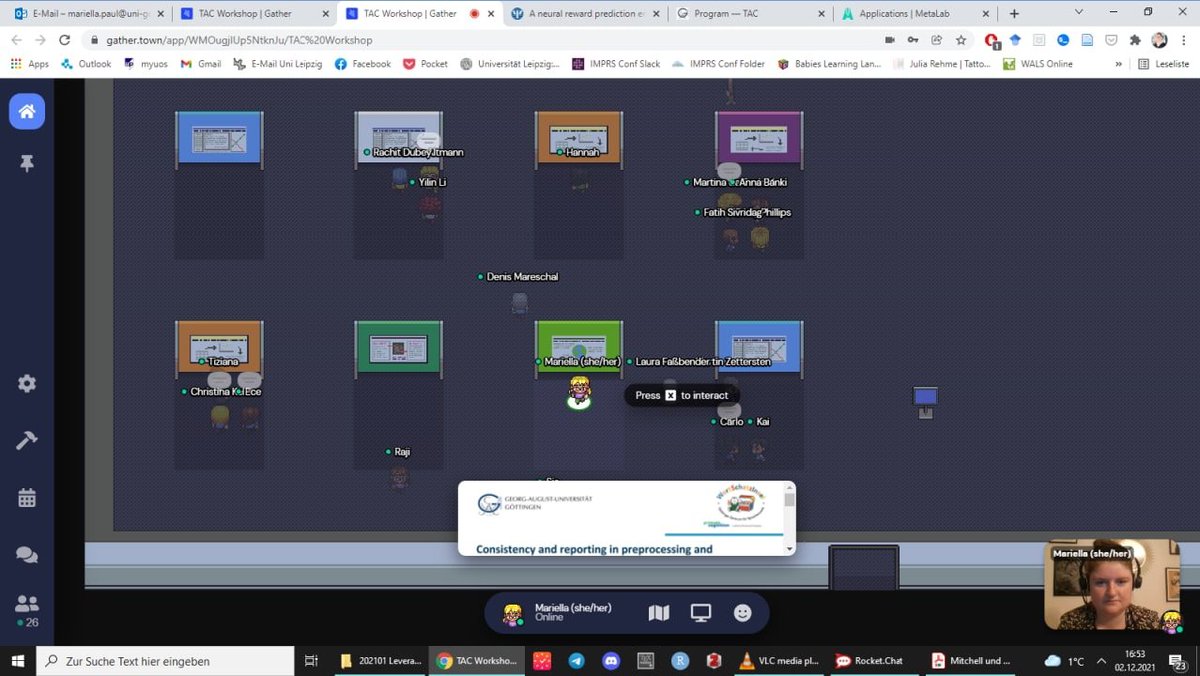Viewport: 1200px width, 676px height.
Task: Open build hammer tool in Gather
Action: pyautogui.click(x=27, y=441)
